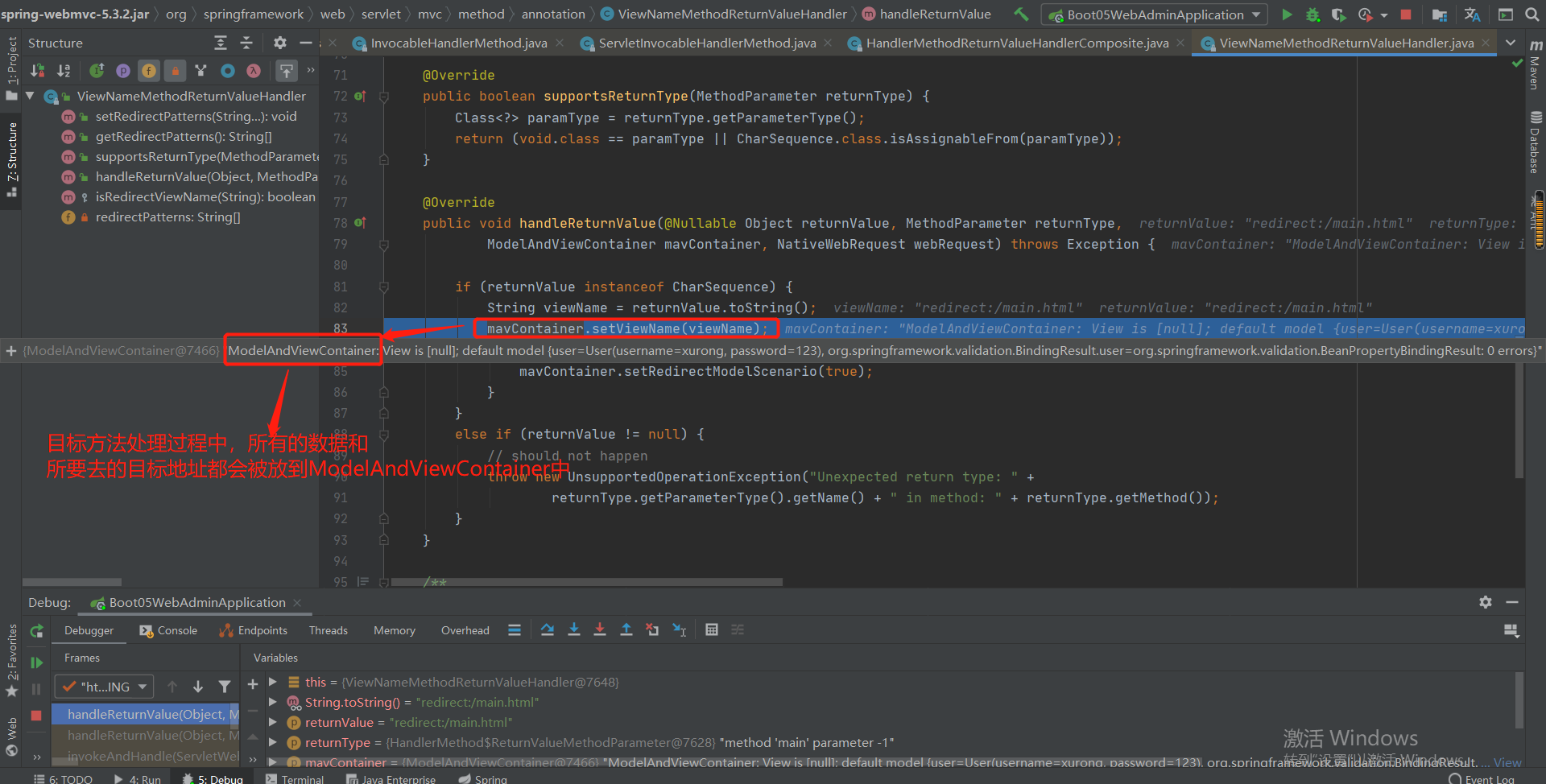The image size is (1546, 784).
Task: Add new watch with plus icon
Action: (252, 684)
